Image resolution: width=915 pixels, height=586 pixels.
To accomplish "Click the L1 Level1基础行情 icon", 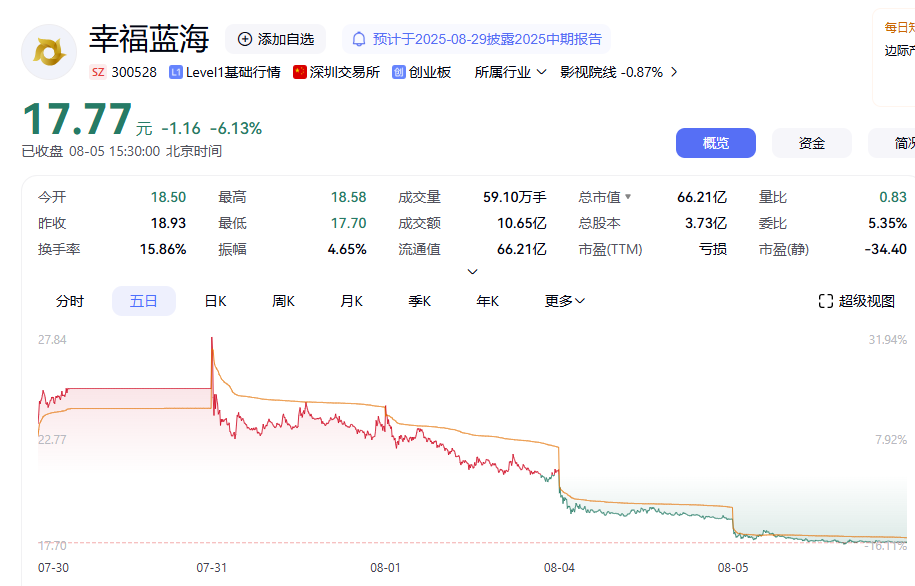I will click(174, 72).
